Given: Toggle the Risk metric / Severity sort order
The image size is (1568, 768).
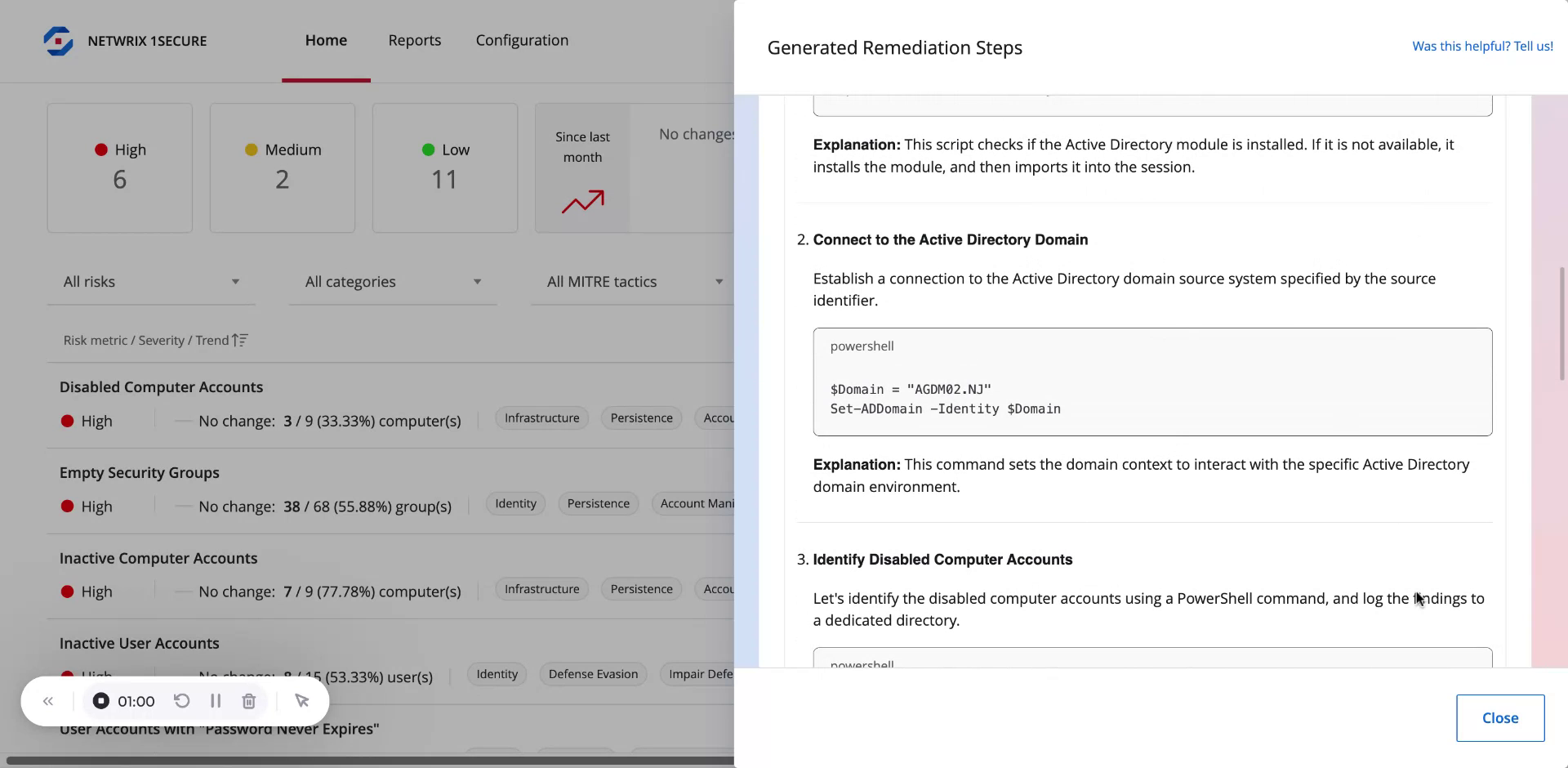Looking at the screenshot, I should coord(239,340).
